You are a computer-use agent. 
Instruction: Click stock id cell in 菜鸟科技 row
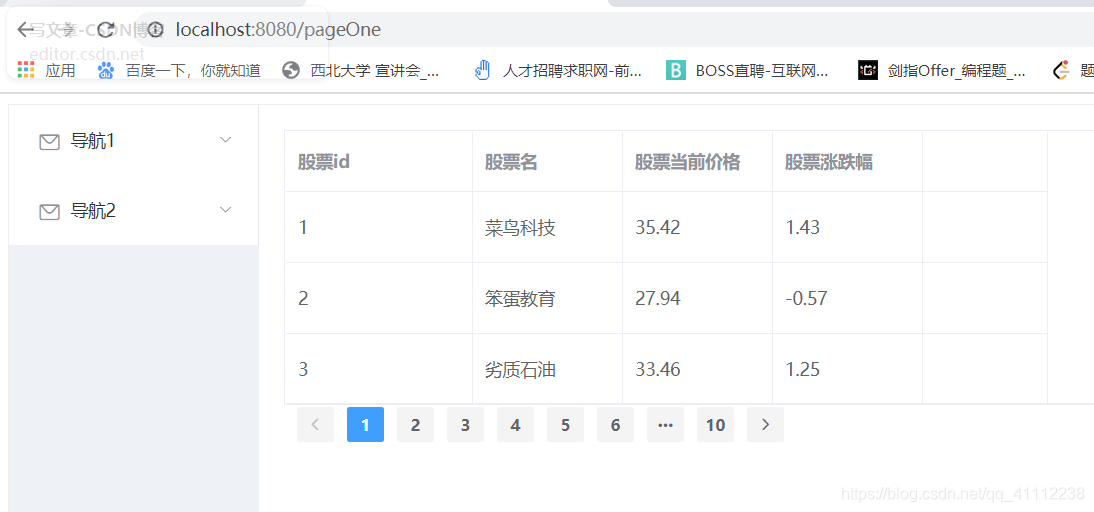pyautogui.click(x=379, y=227)
